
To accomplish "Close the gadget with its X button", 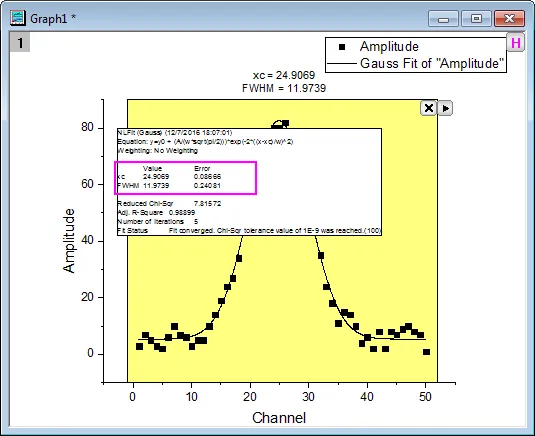I will [429, 108].
